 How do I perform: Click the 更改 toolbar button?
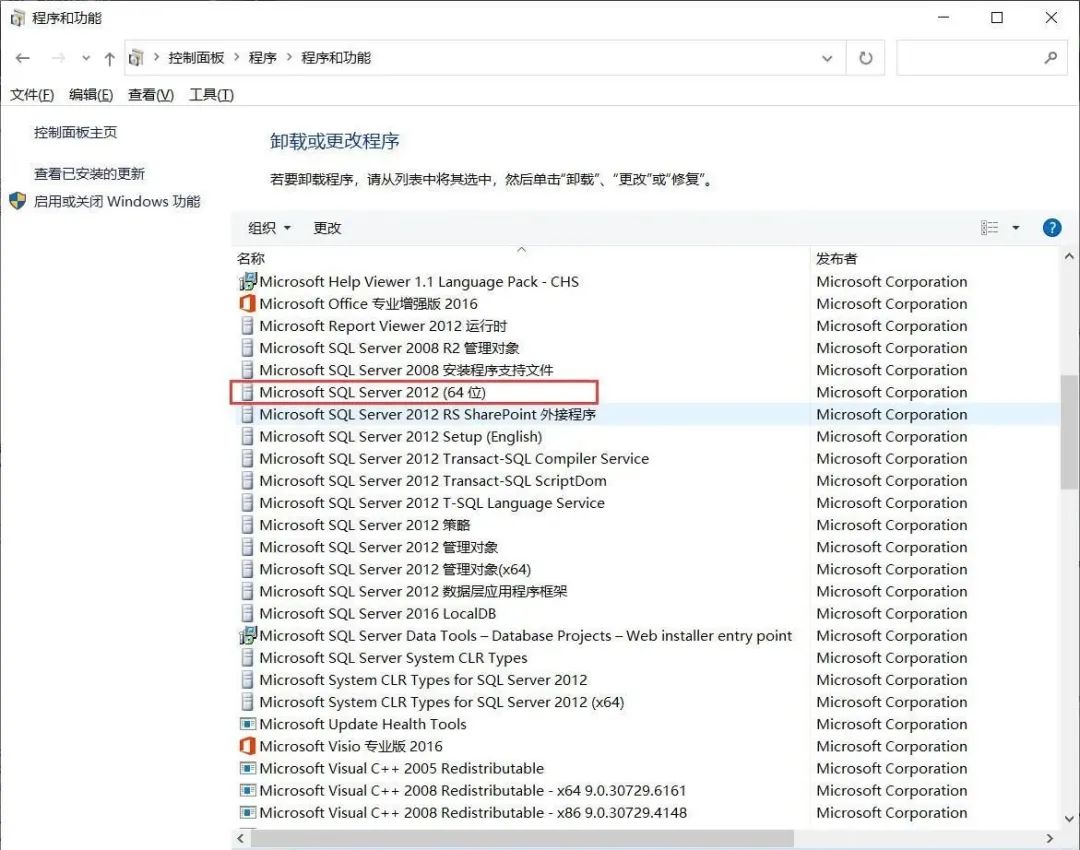click(x=327, y=228)
